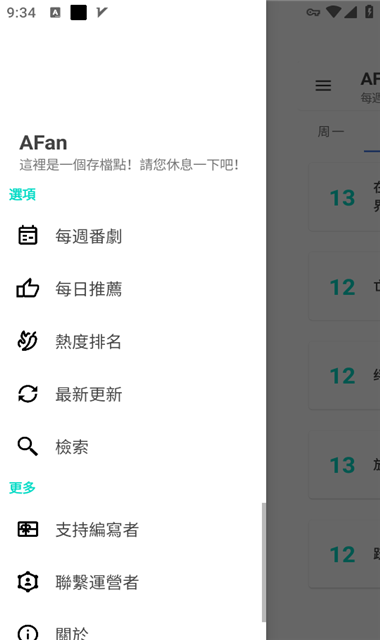Click the calendar icon for 每週番劇
Viewport: 380px width, 640px height.
point(28,236)
